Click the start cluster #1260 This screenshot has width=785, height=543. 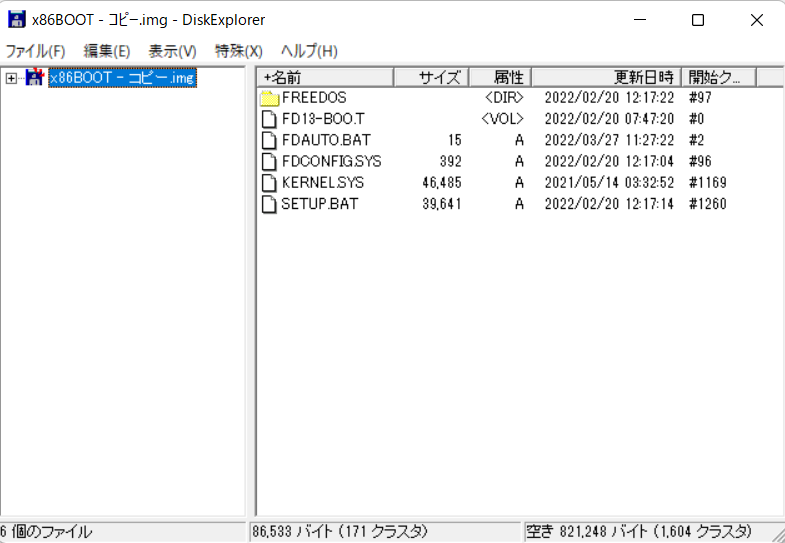click(708, 204)
